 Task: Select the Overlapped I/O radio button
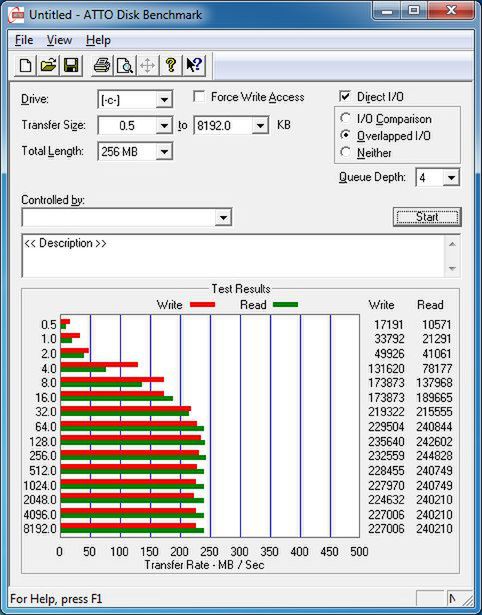346,135
